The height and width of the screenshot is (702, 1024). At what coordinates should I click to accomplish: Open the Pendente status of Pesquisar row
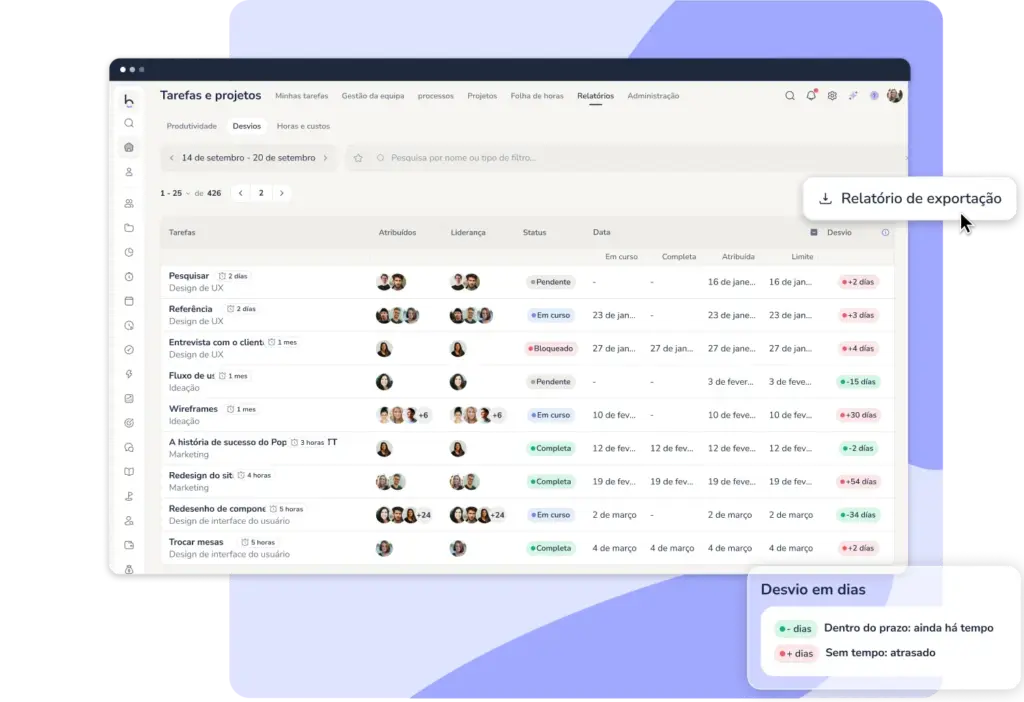coord(551,282)
